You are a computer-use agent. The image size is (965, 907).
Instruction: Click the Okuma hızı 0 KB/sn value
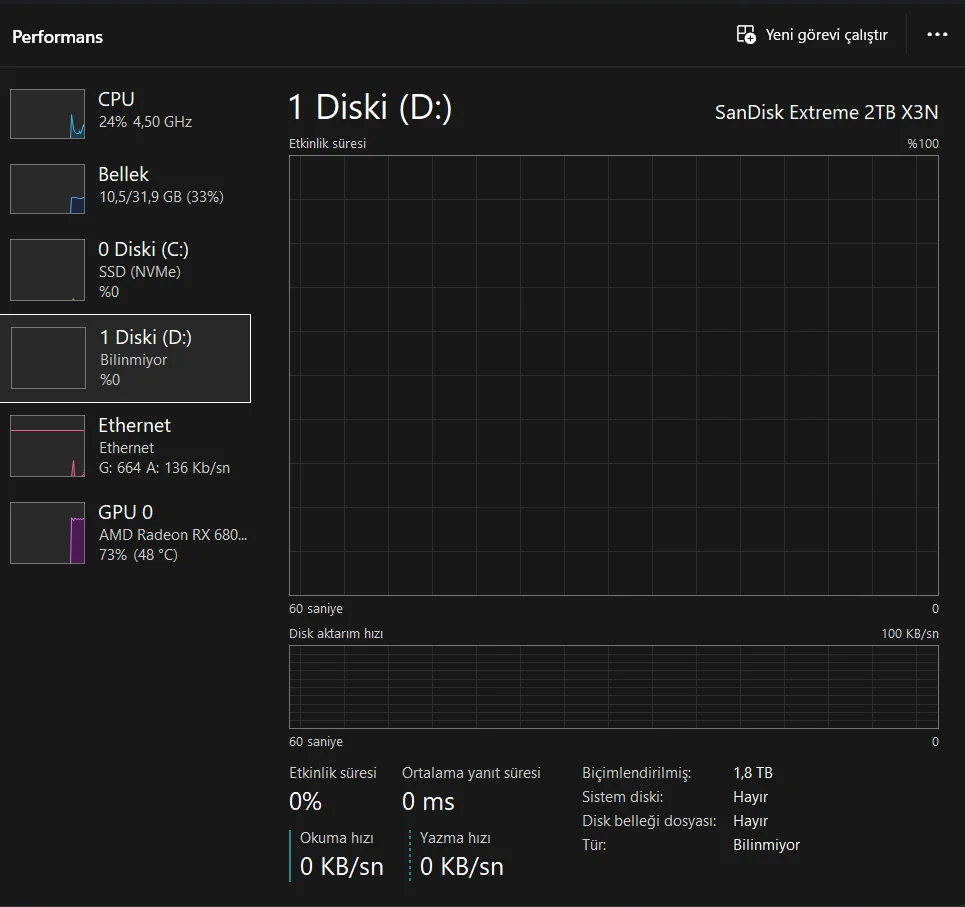341,866
